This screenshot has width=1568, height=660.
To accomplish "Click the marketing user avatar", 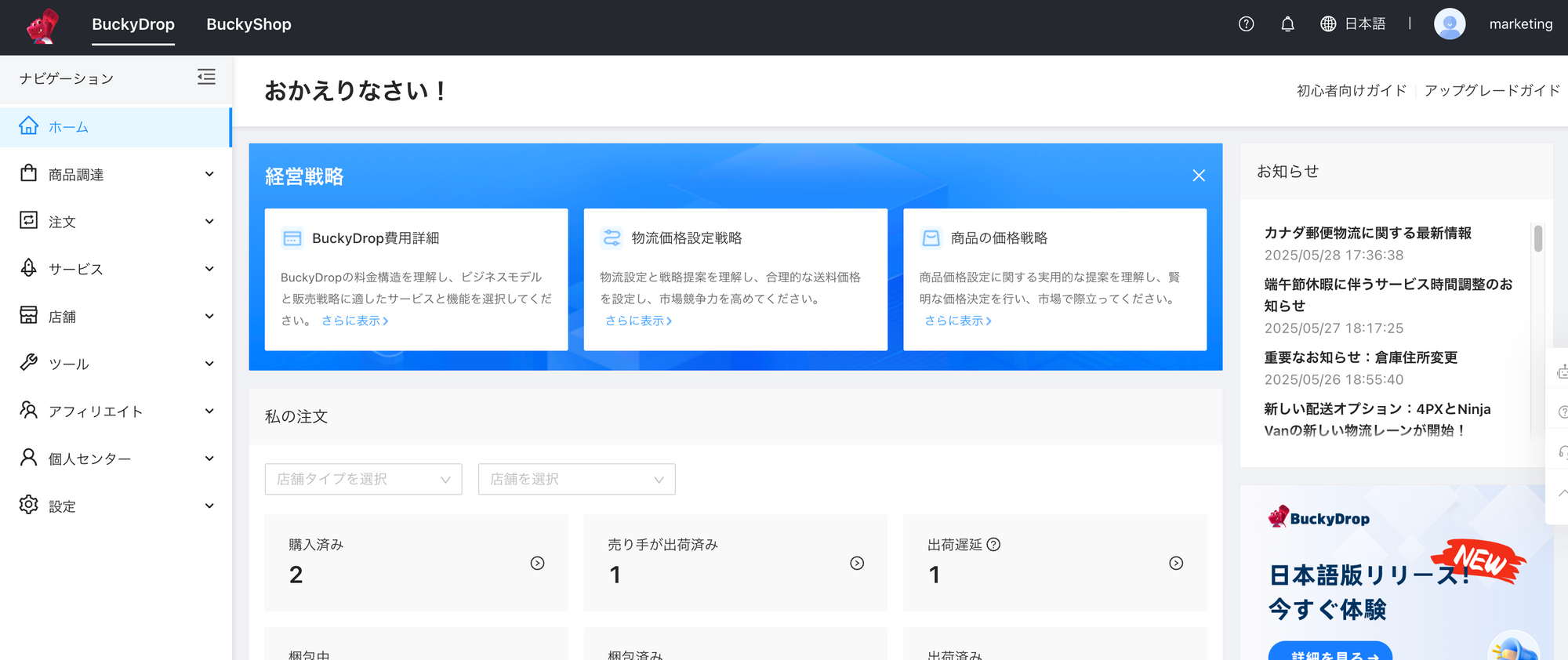I will pyautogui.click(x=1450, y=24).
